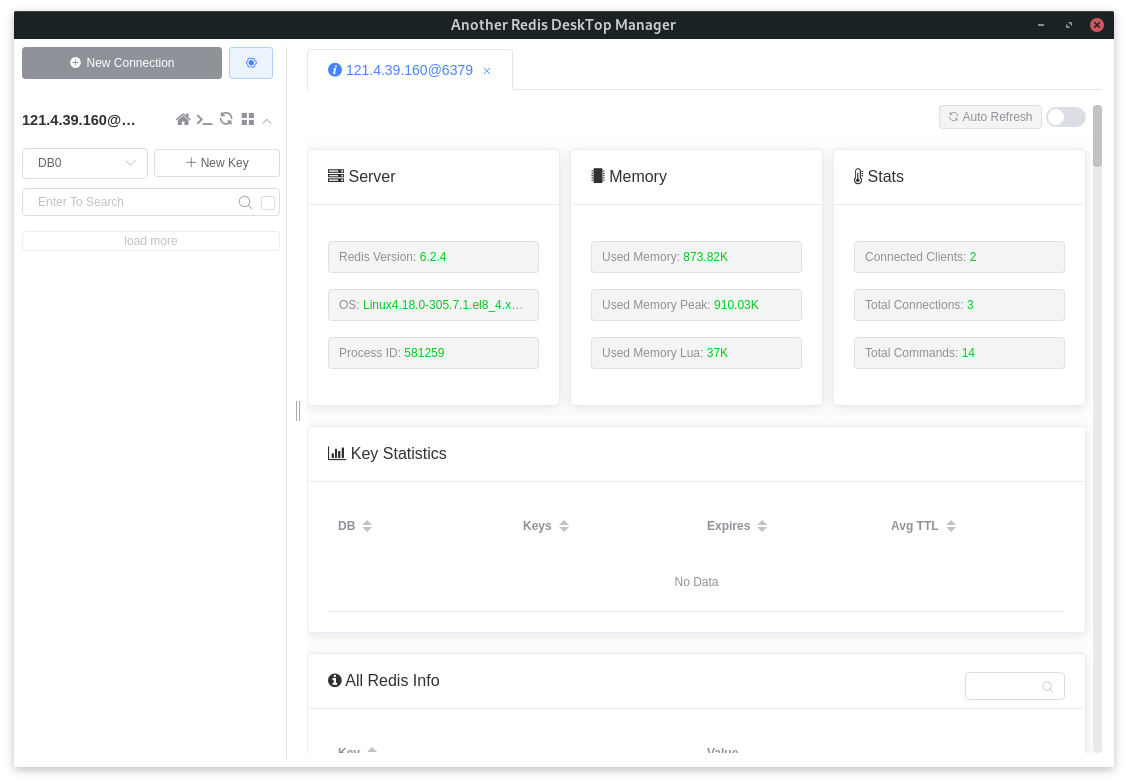The image size is (1128, 784).
Task: Close the 121.4.39.160@6379 tab
Action: (487, 70)
